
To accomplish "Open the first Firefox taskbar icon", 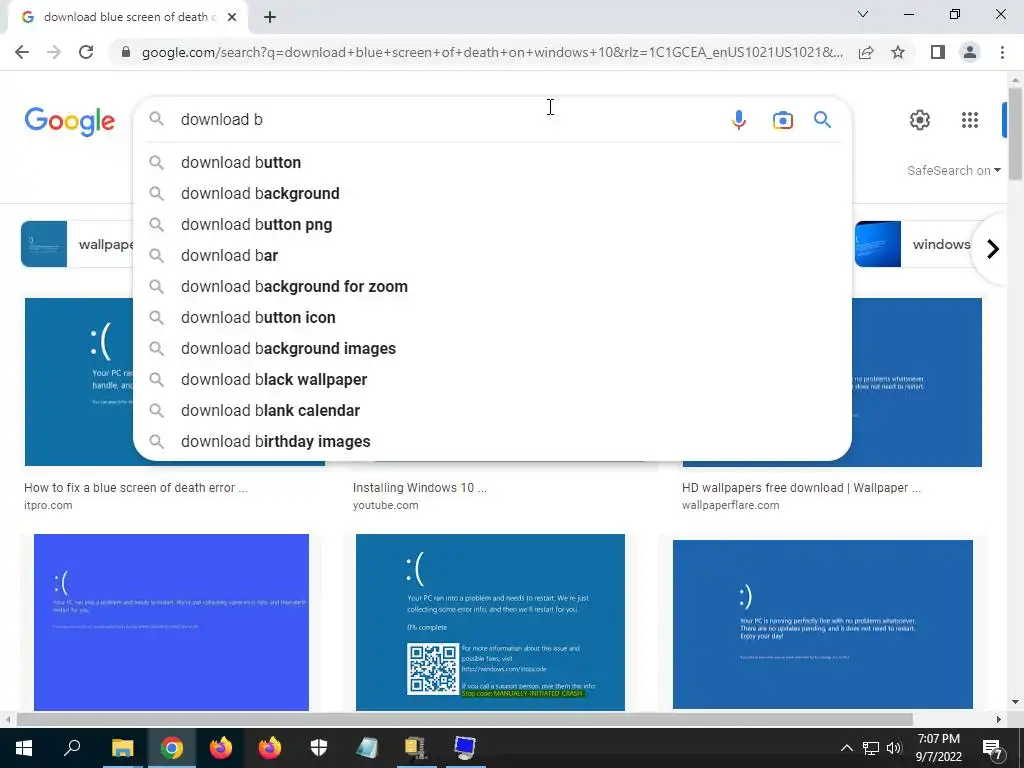I will point(221,748).
